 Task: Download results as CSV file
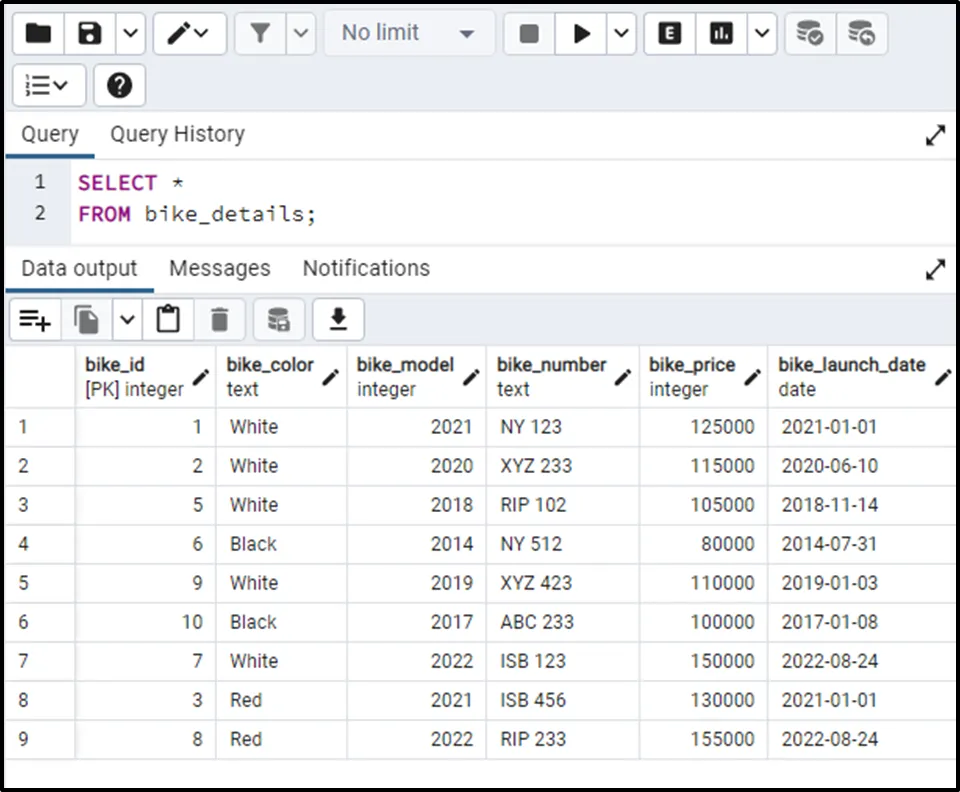338,320
